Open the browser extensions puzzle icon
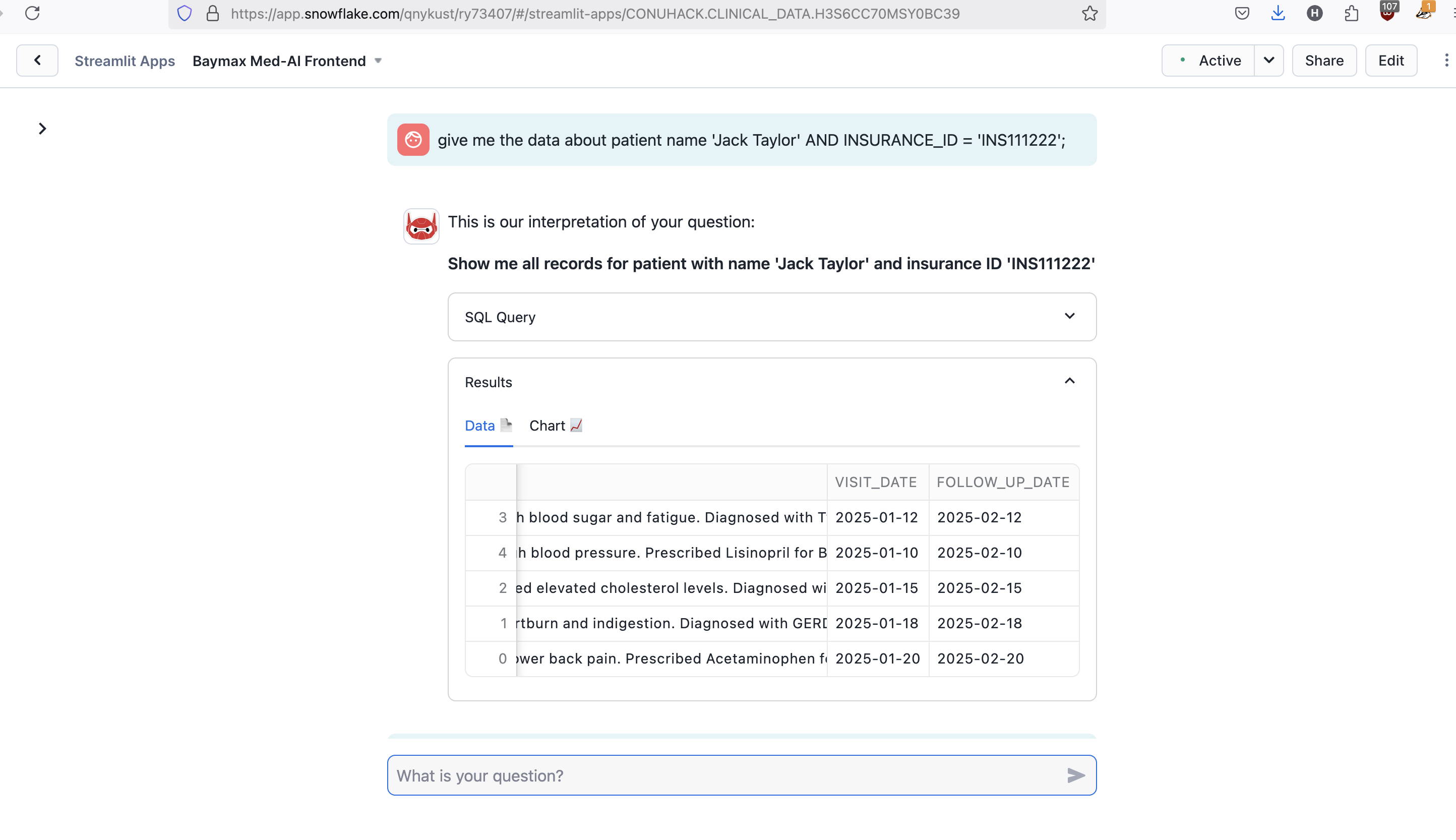 click(1351, 13)
